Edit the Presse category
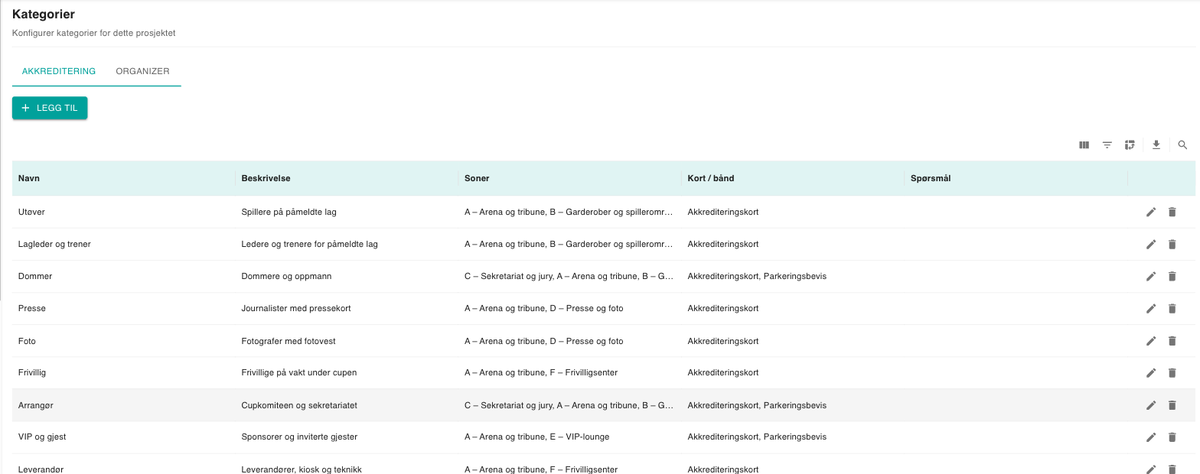Viewport: 1200px width, 474px height. pos(1151,308)
